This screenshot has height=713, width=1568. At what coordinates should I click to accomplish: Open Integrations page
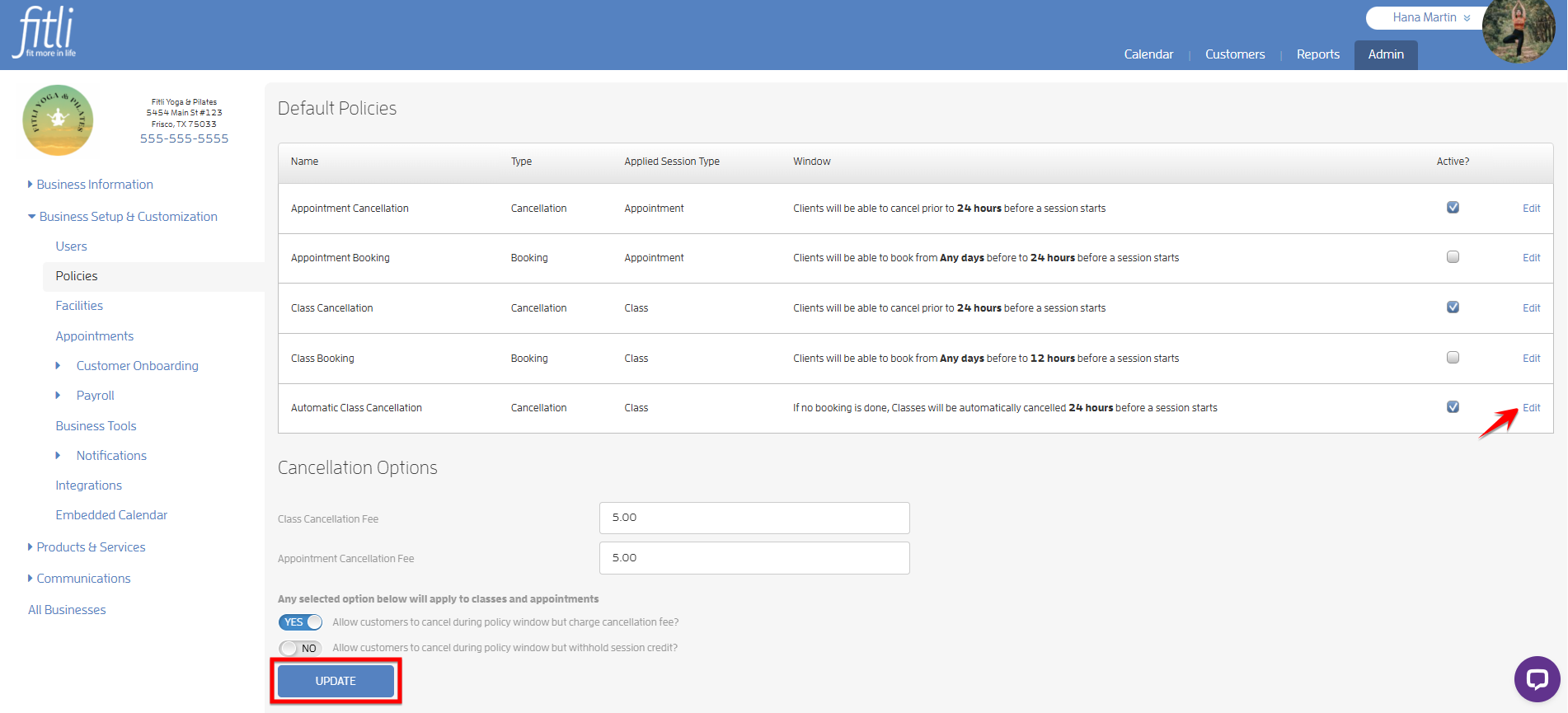[88, 485]
